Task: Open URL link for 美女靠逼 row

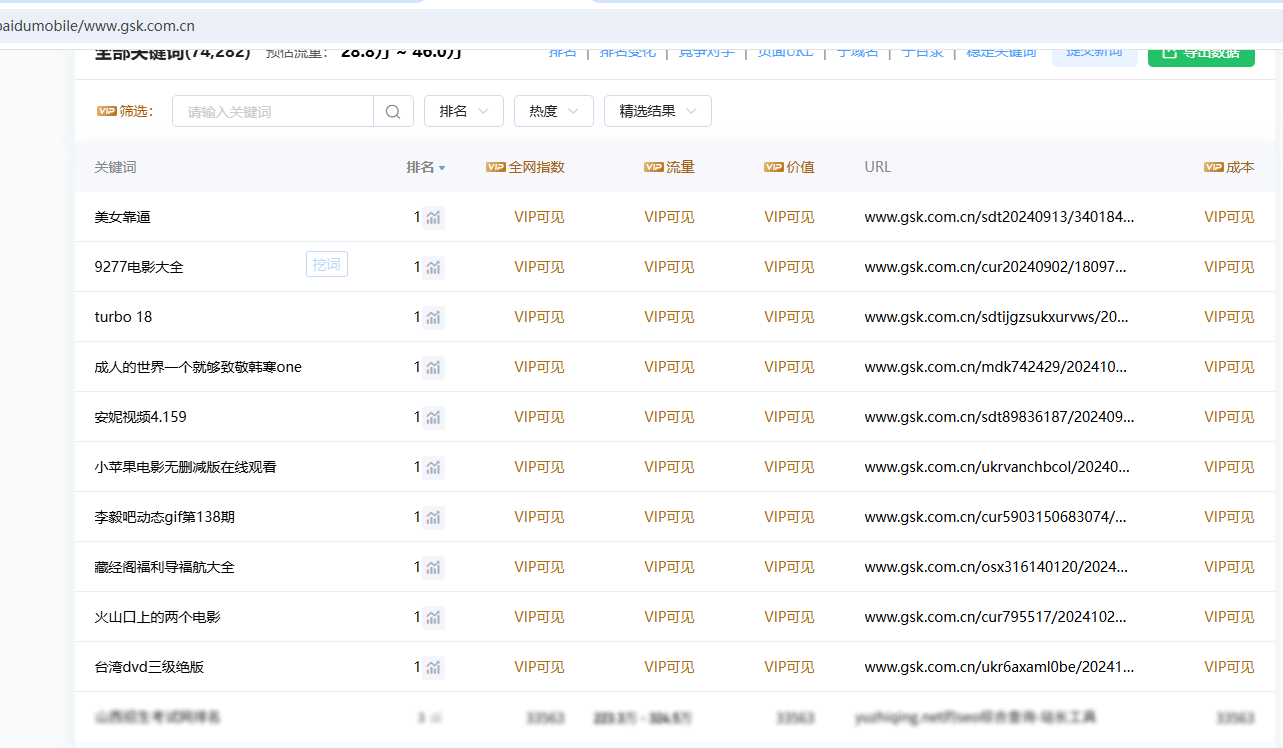Action: tap(1000, 217)
